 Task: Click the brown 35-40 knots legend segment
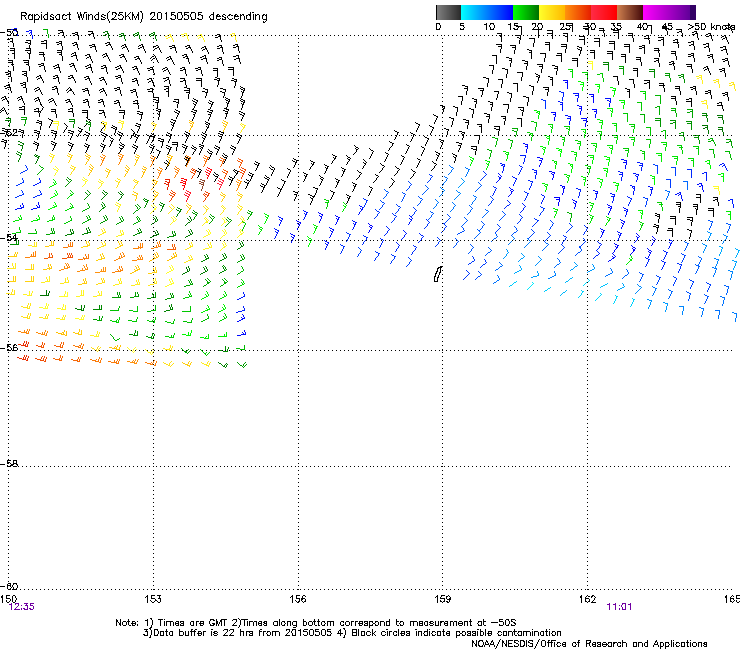[630, 12]
